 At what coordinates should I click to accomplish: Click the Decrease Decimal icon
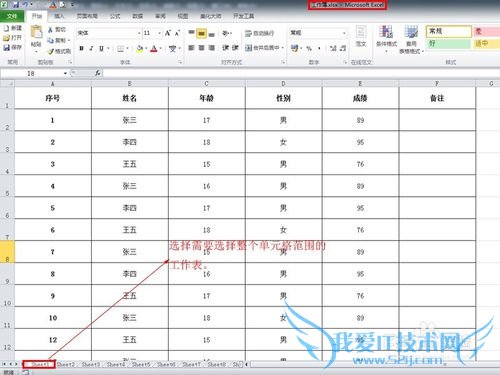click(x=343, y=48)
